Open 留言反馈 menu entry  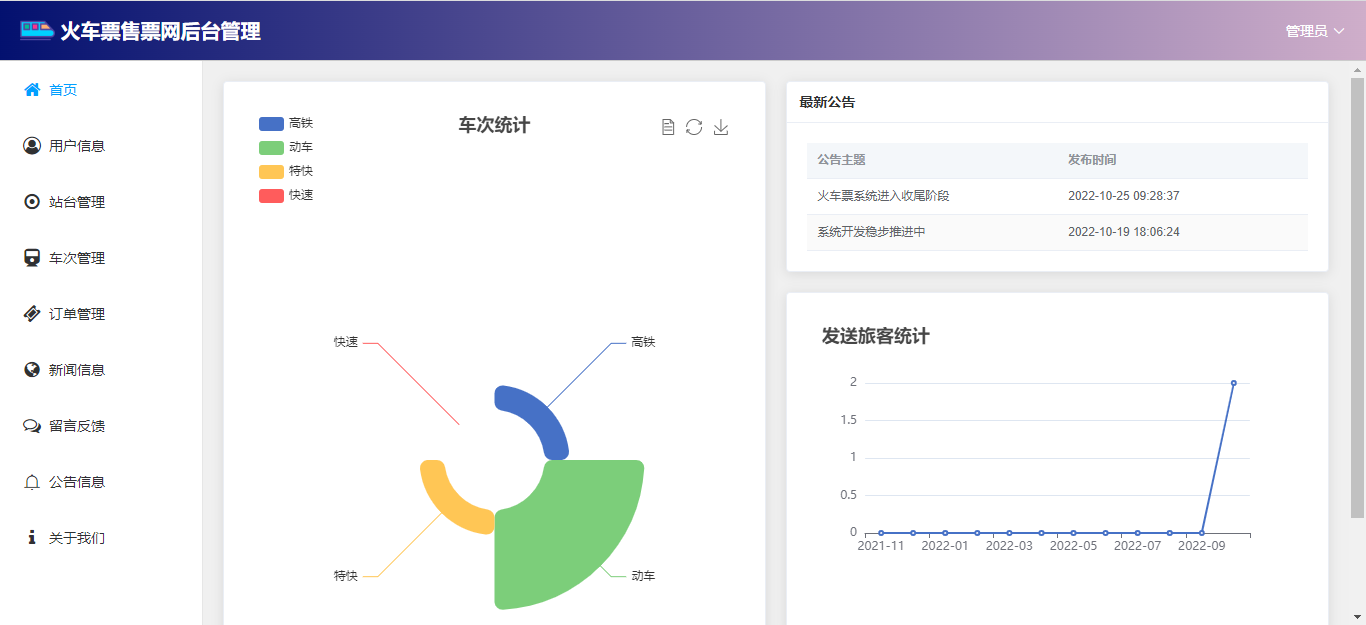77,426
